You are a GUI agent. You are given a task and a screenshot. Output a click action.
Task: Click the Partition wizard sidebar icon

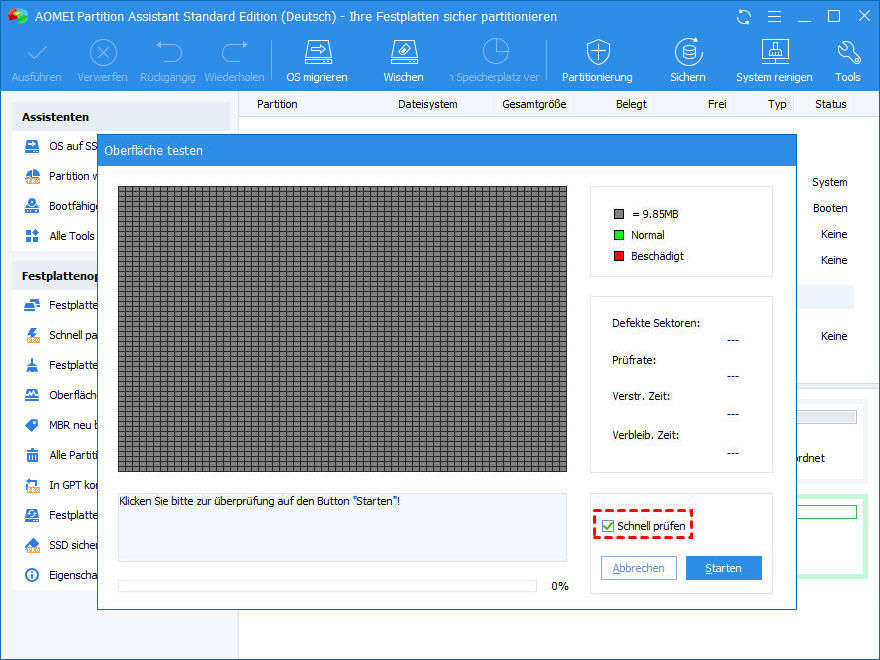pyautogui.click(x=32, y=177)
